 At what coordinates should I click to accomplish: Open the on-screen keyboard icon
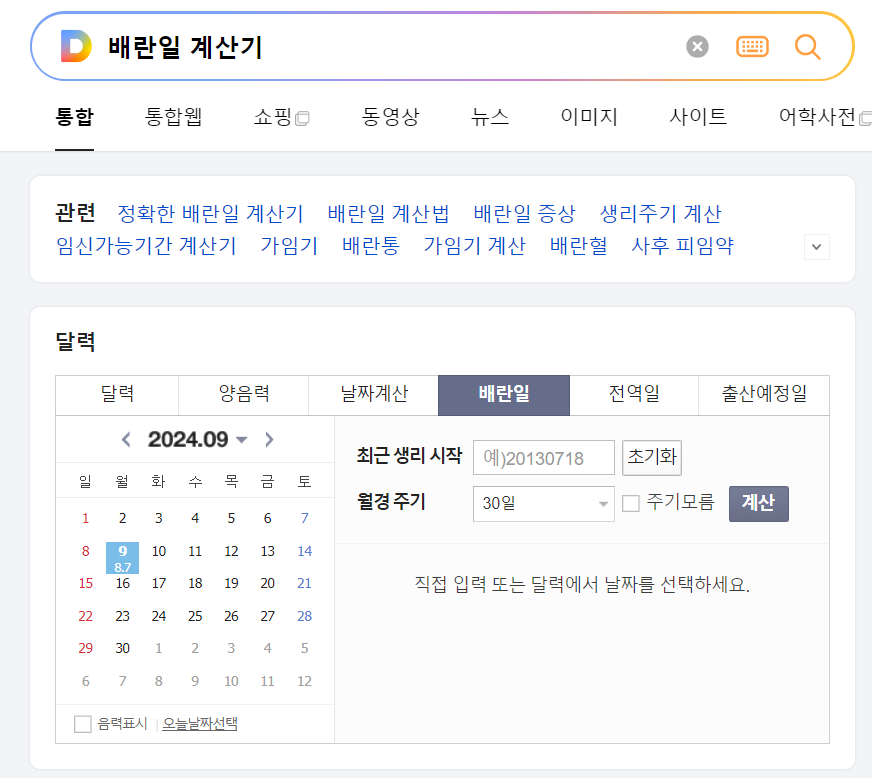753,46
